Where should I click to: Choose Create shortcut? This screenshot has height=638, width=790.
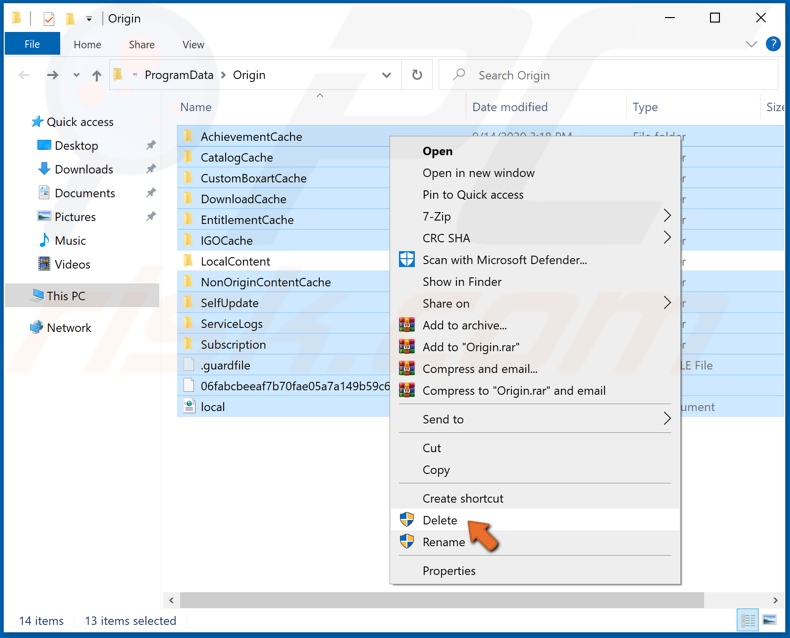(x=535, y=498)
